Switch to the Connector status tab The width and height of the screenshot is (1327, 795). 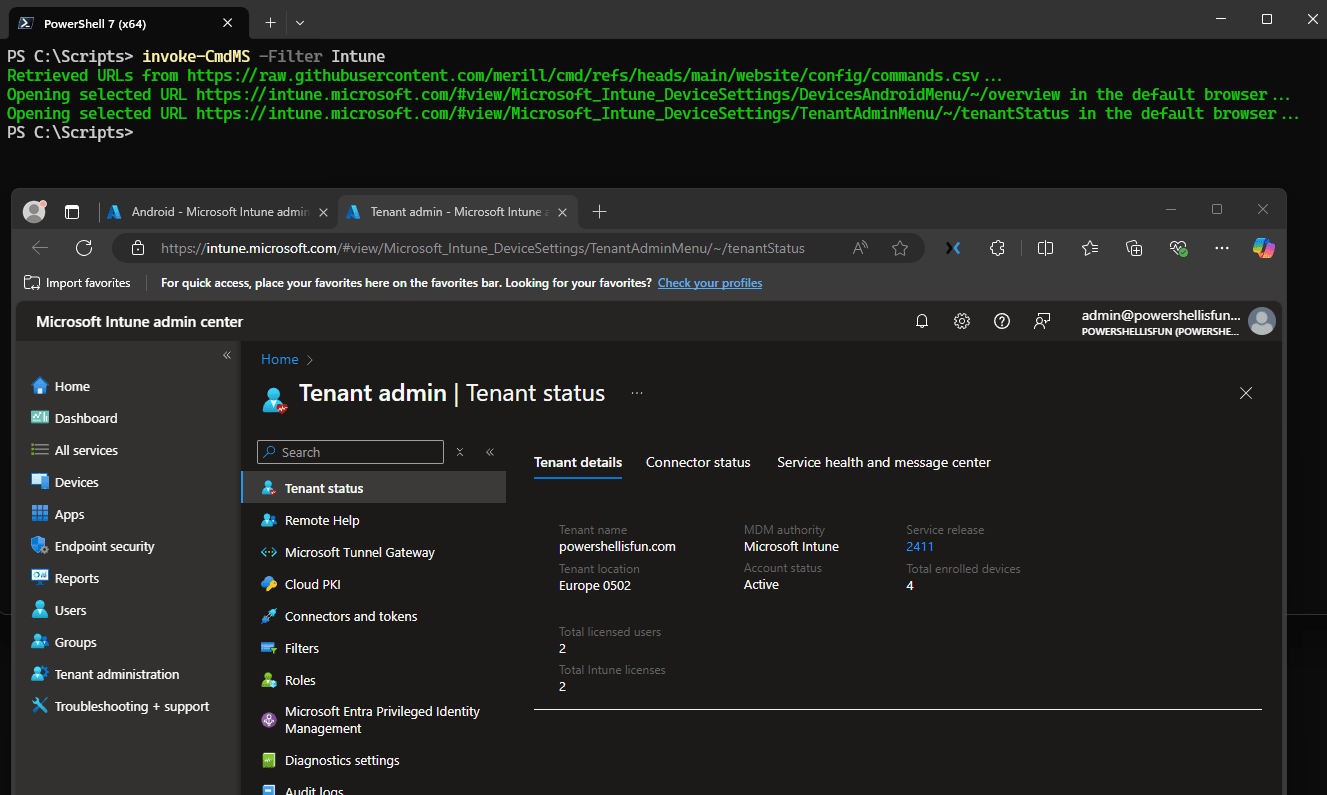point(698,462)
